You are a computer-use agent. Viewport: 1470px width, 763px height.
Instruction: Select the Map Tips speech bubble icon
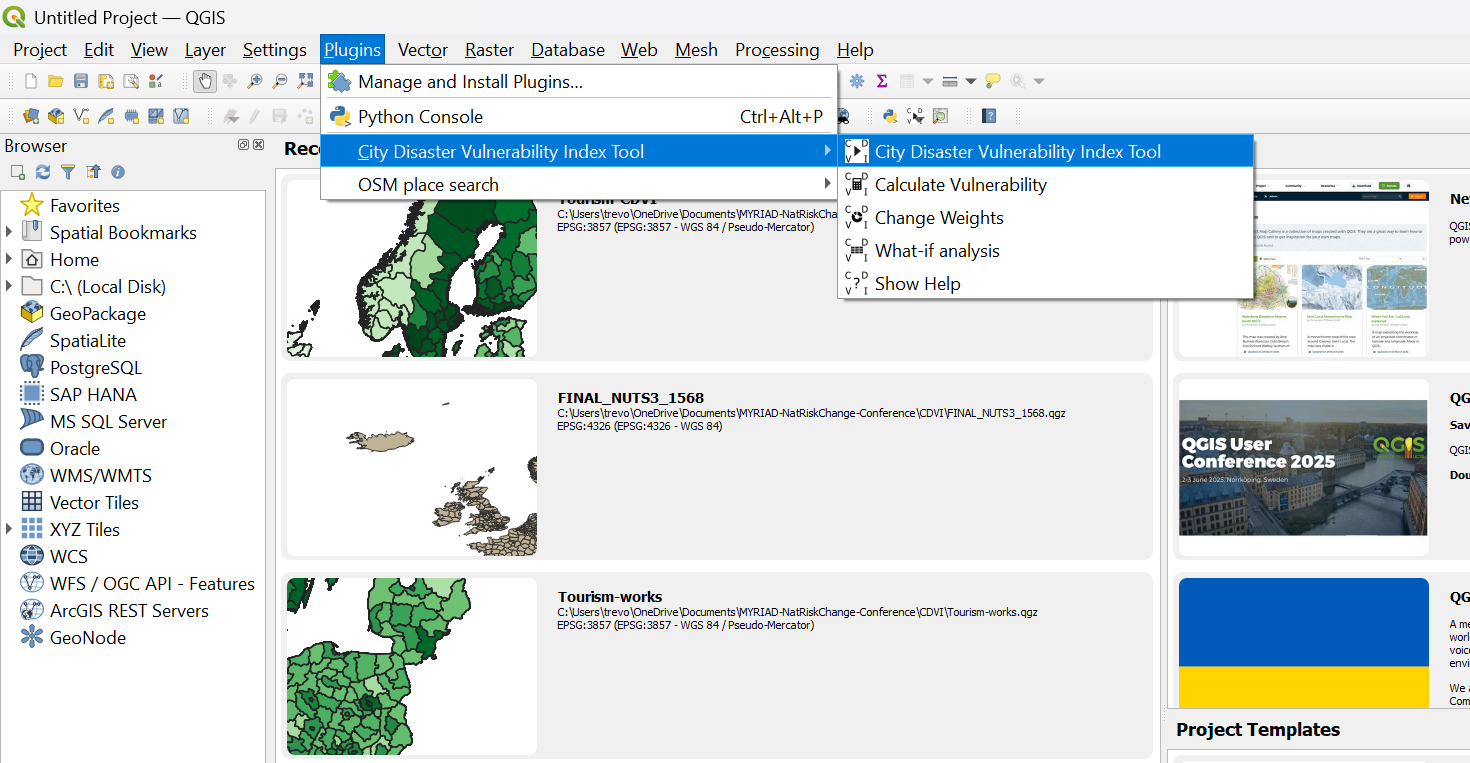pyautogui.click(x=992, y=81)
